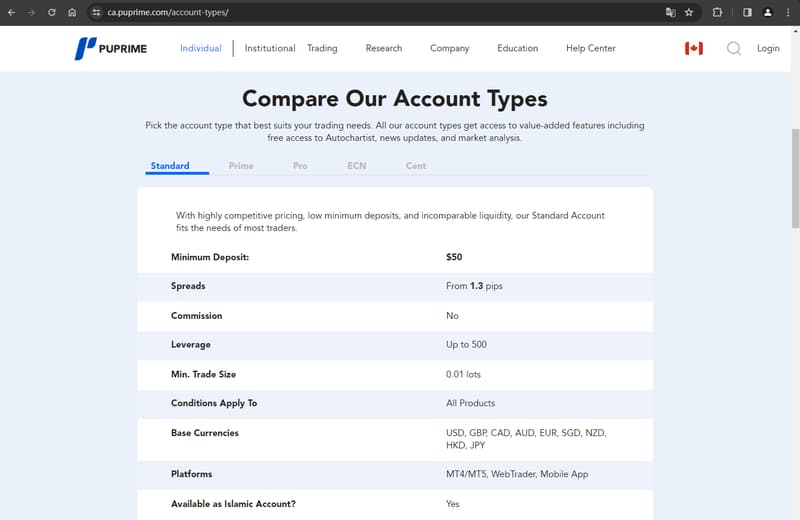Bookmark this page with the star icon

(x=689, y=12)
